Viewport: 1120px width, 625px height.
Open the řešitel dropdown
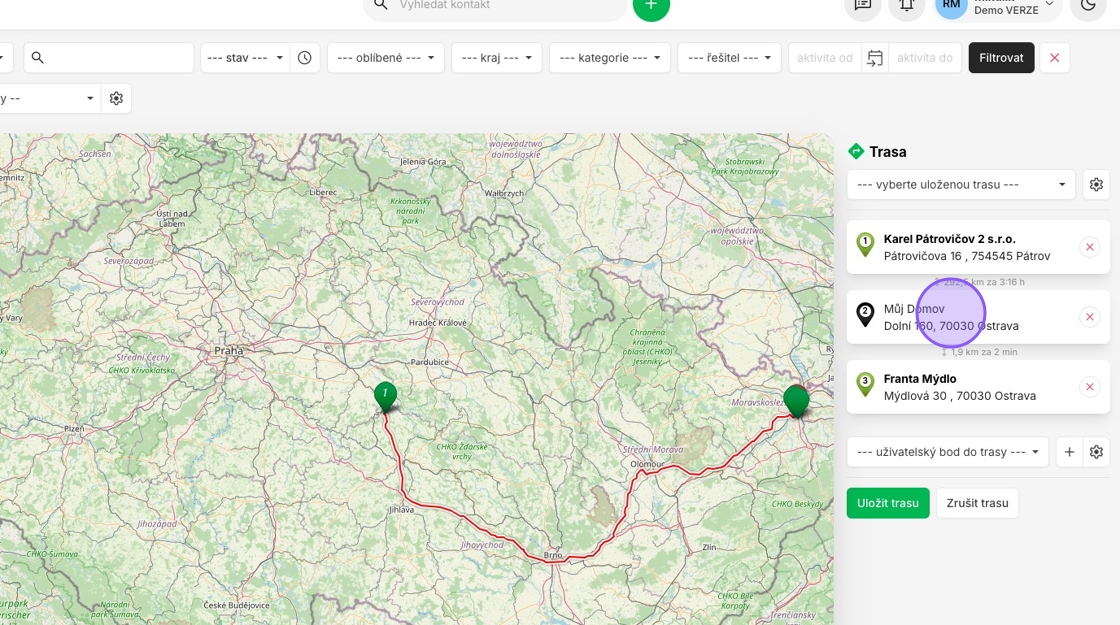tap(729, 58)
